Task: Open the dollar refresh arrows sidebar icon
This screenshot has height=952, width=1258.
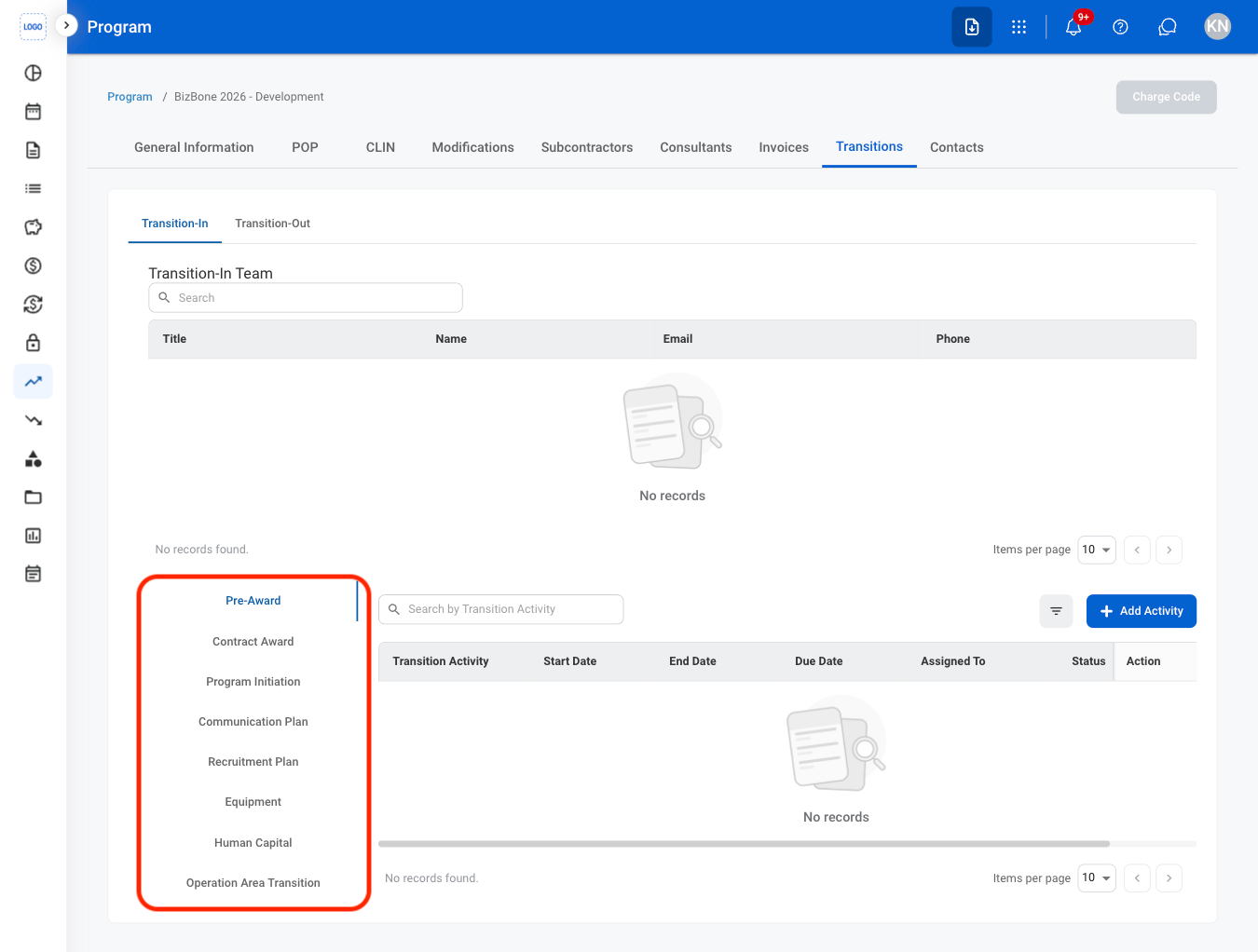Action: point(33,305)
